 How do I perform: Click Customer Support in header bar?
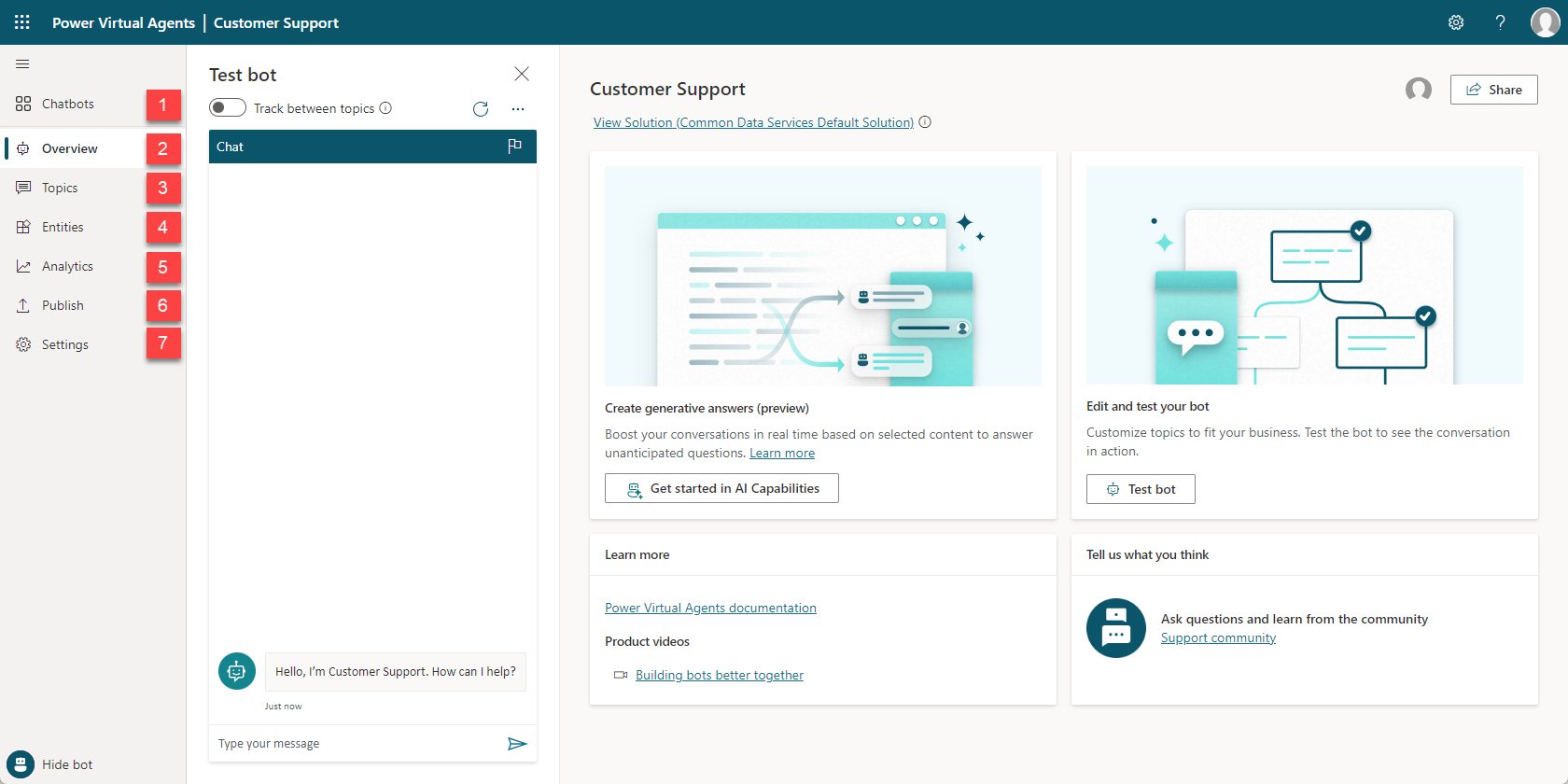276,22
